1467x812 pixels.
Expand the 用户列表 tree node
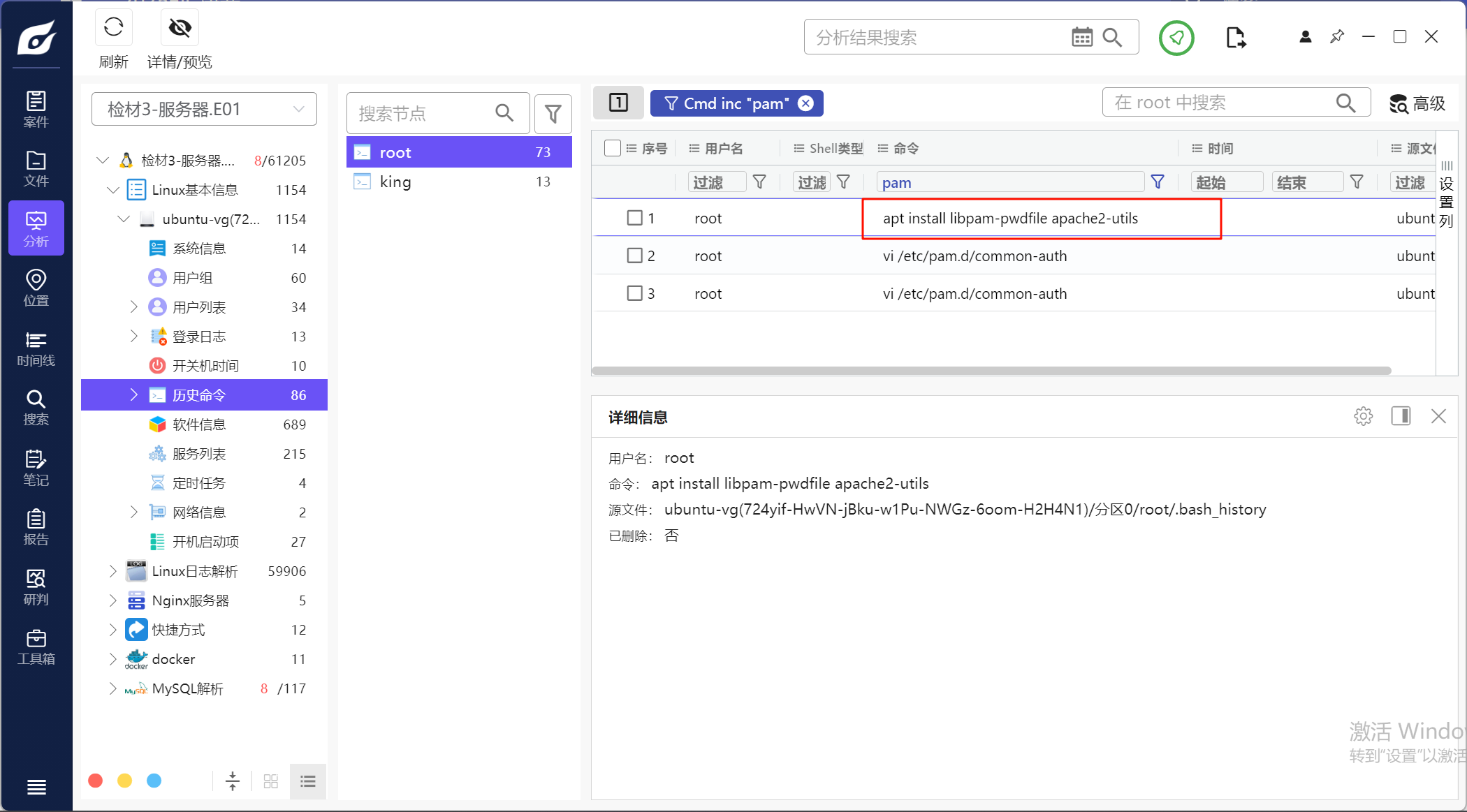click(133, 307)
